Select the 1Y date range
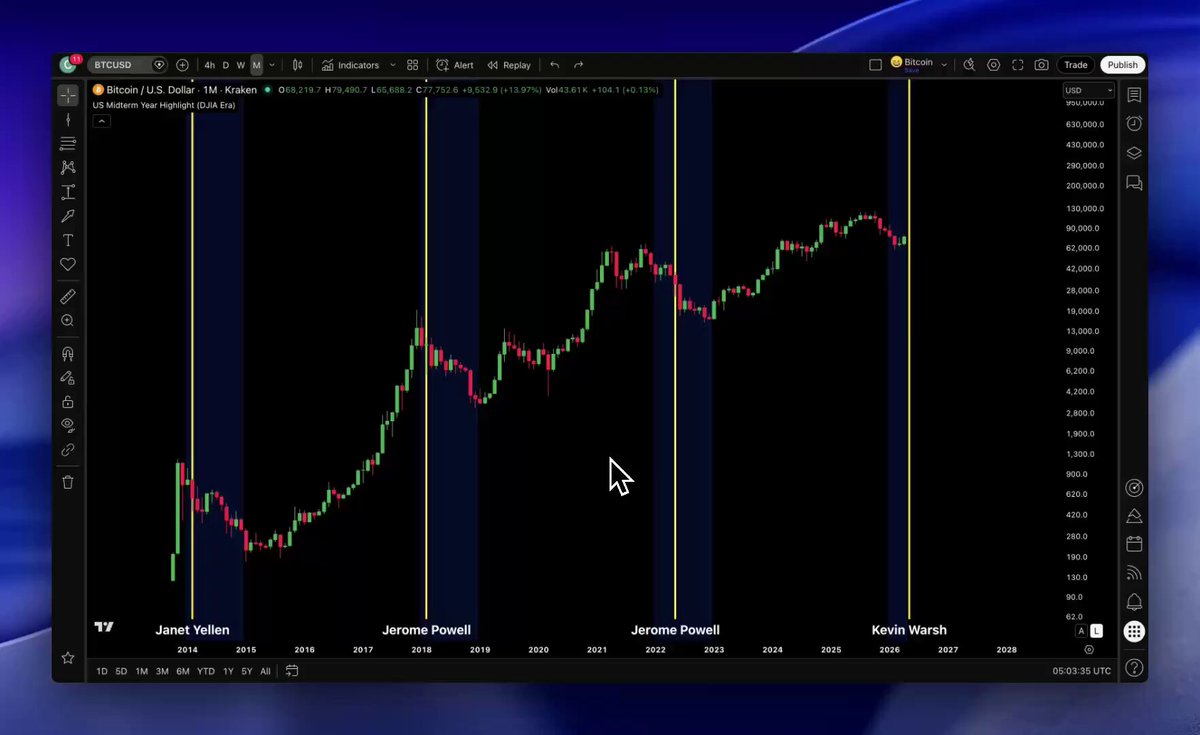1200x735 pixels. pyautogui.click(x=228, y=671)
